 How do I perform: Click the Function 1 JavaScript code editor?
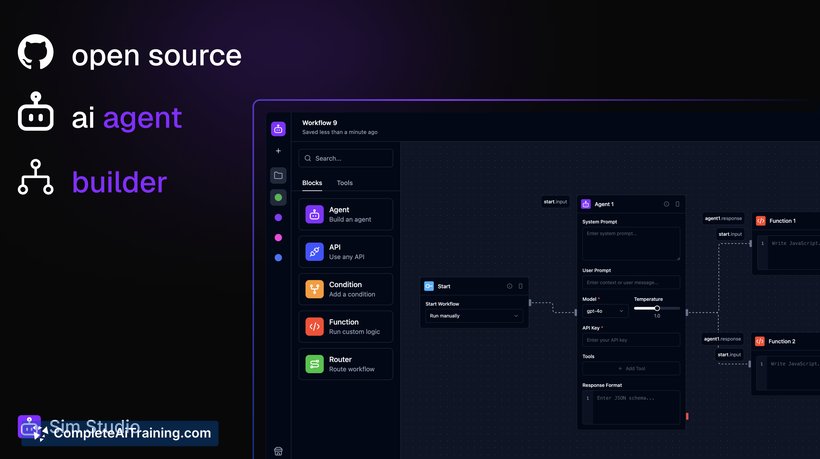(x=788, y=253)
